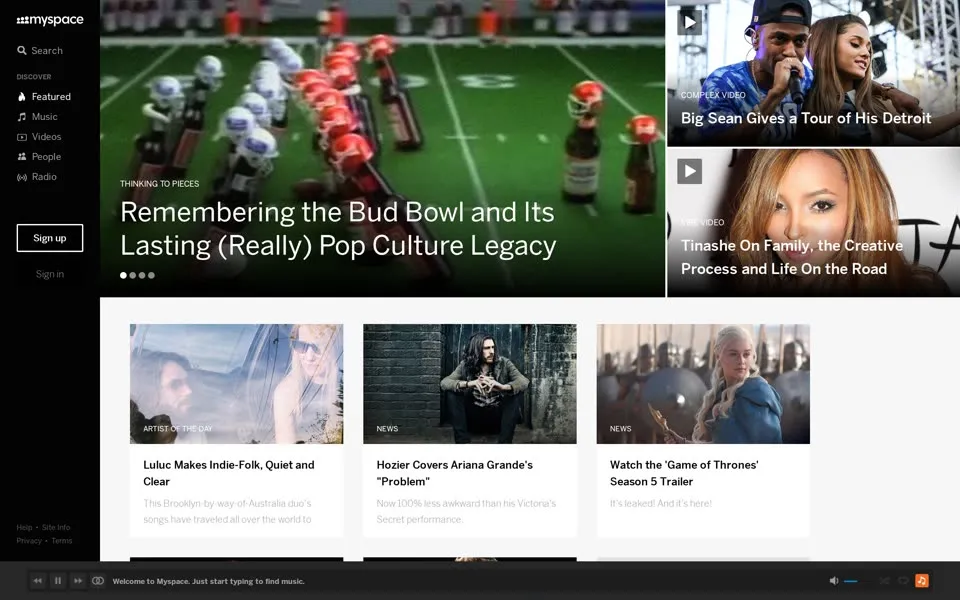Open the Terms link
The image size is (960, 600).
62,541
